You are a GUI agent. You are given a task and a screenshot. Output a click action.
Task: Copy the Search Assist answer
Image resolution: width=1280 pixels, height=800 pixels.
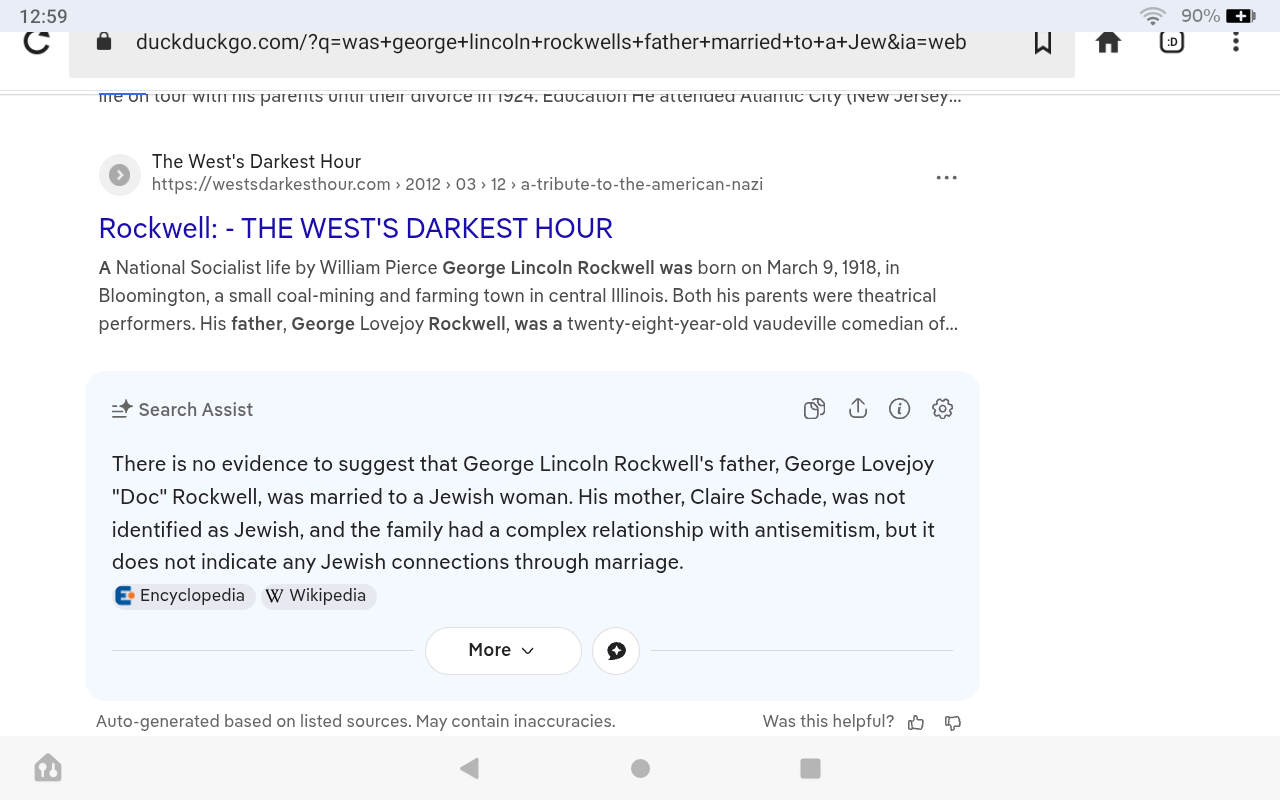point(815,409)
